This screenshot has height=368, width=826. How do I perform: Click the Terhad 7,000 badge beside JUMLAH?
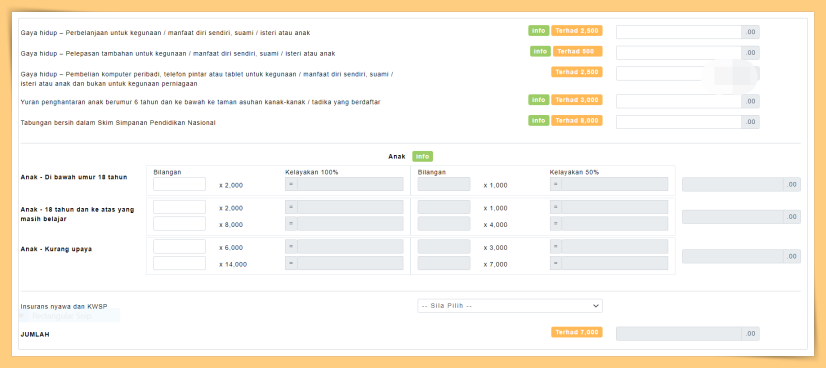point(577,332)
